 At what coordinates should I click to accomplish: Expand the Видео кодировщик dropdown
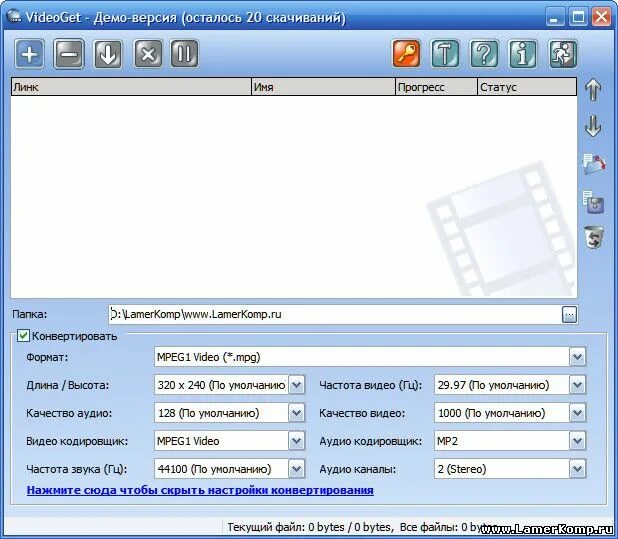pyautogui.click(x=297, y=441)
